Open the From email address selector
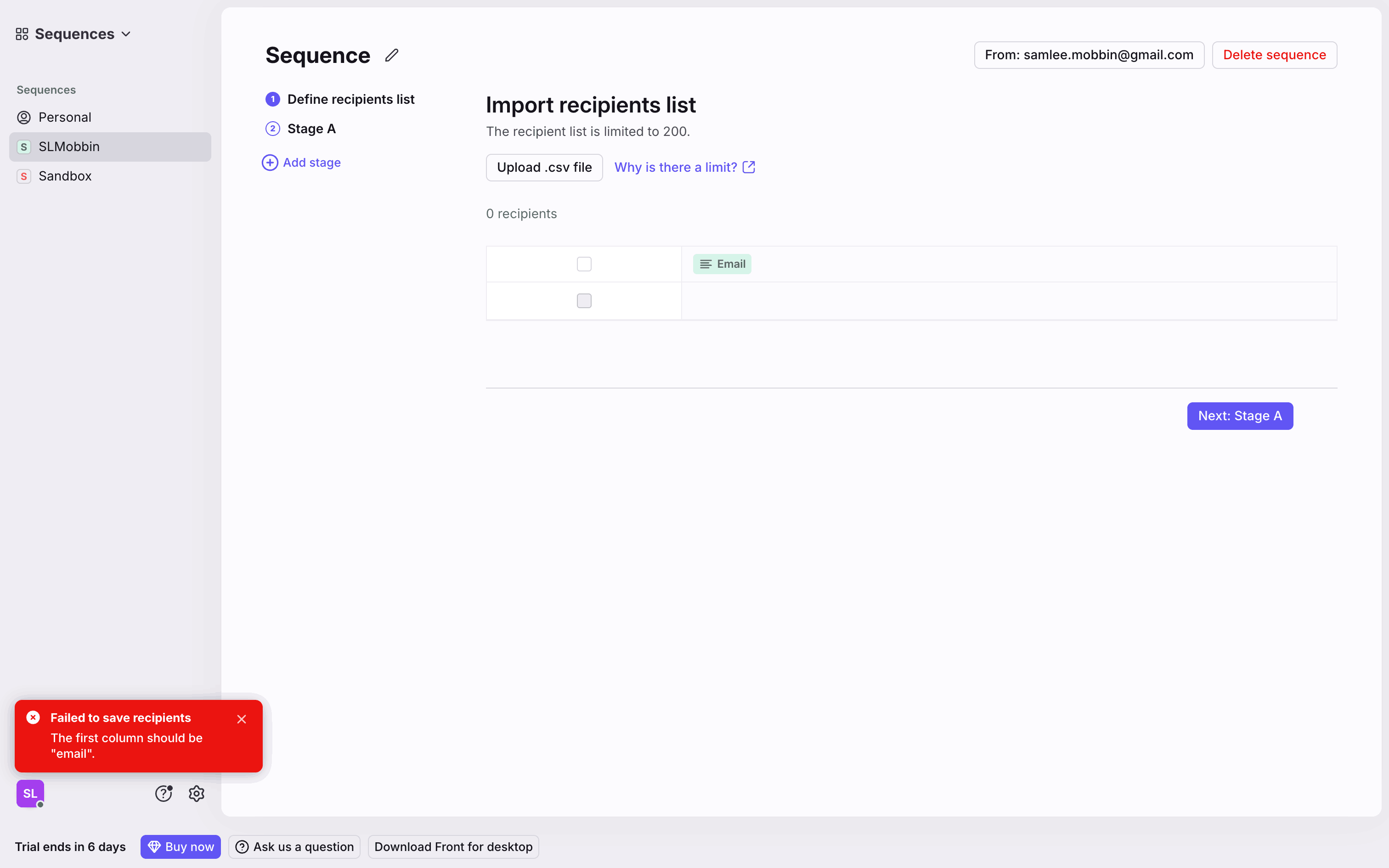 [x=1088, y=55]
